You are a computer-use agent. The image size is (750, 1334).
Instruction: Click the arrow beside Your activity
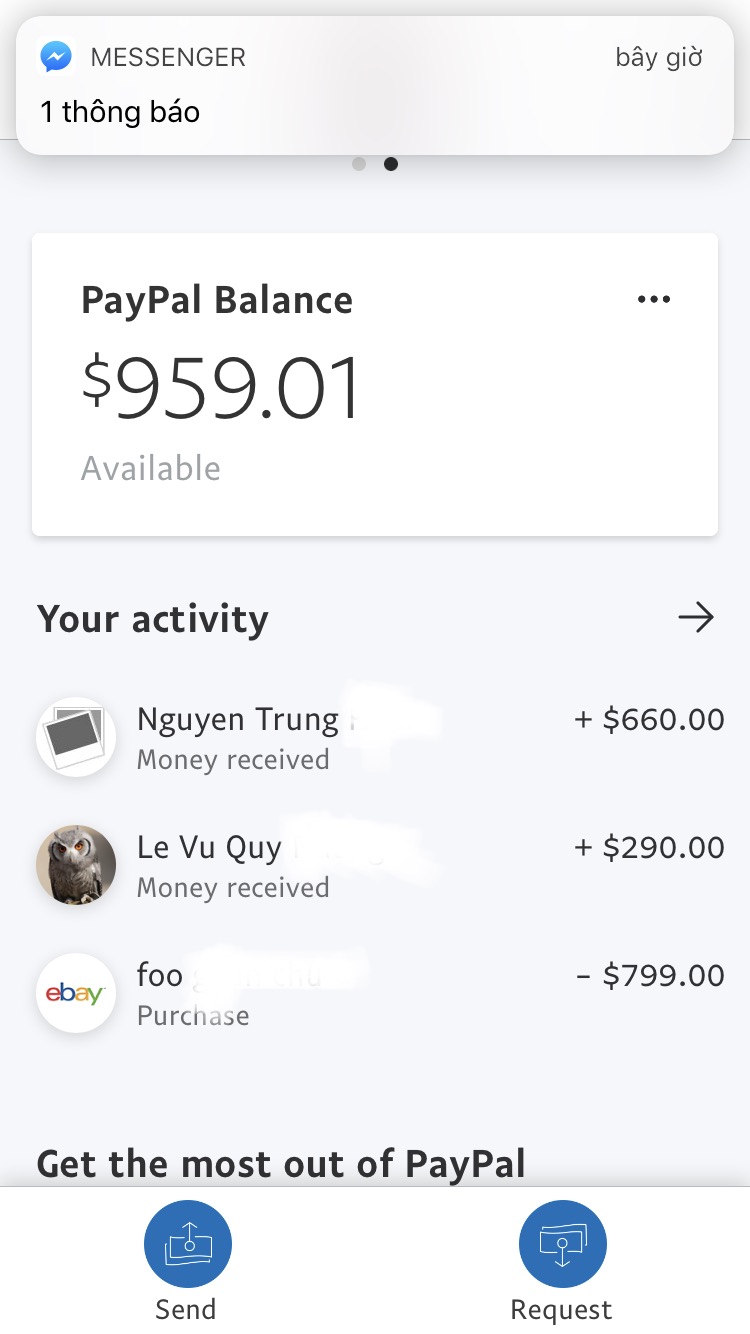696,618
